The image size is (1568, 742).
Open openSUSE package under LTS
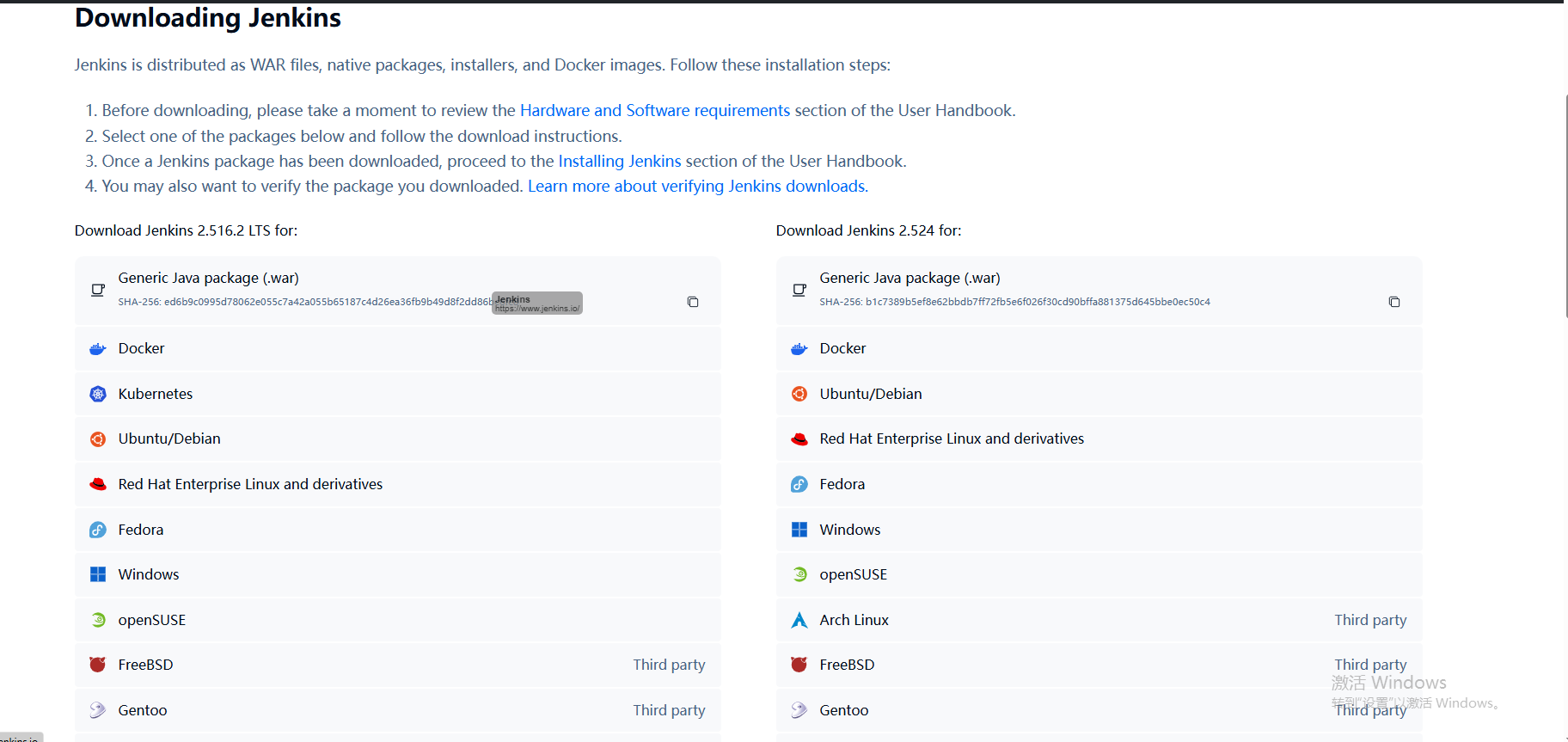click(398, 620)
